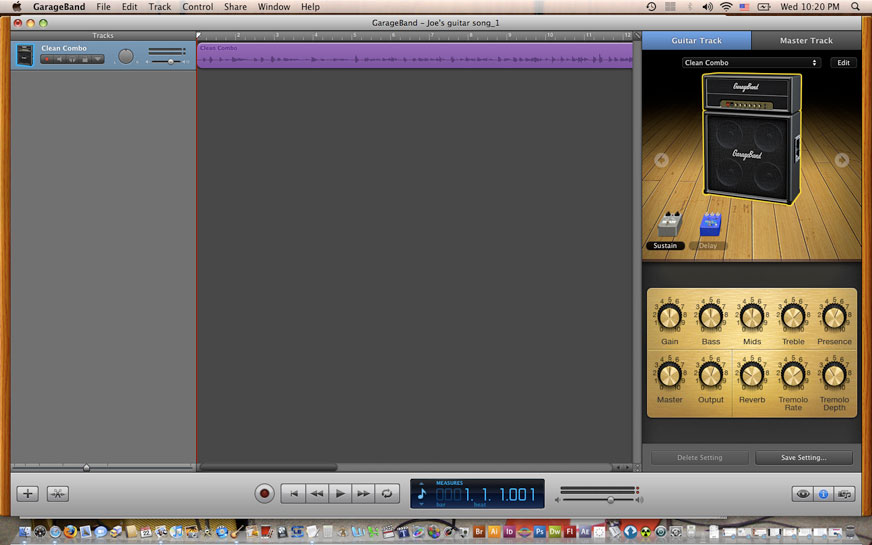
Task: Open the track editor scissors button
Action: [58, 493]
